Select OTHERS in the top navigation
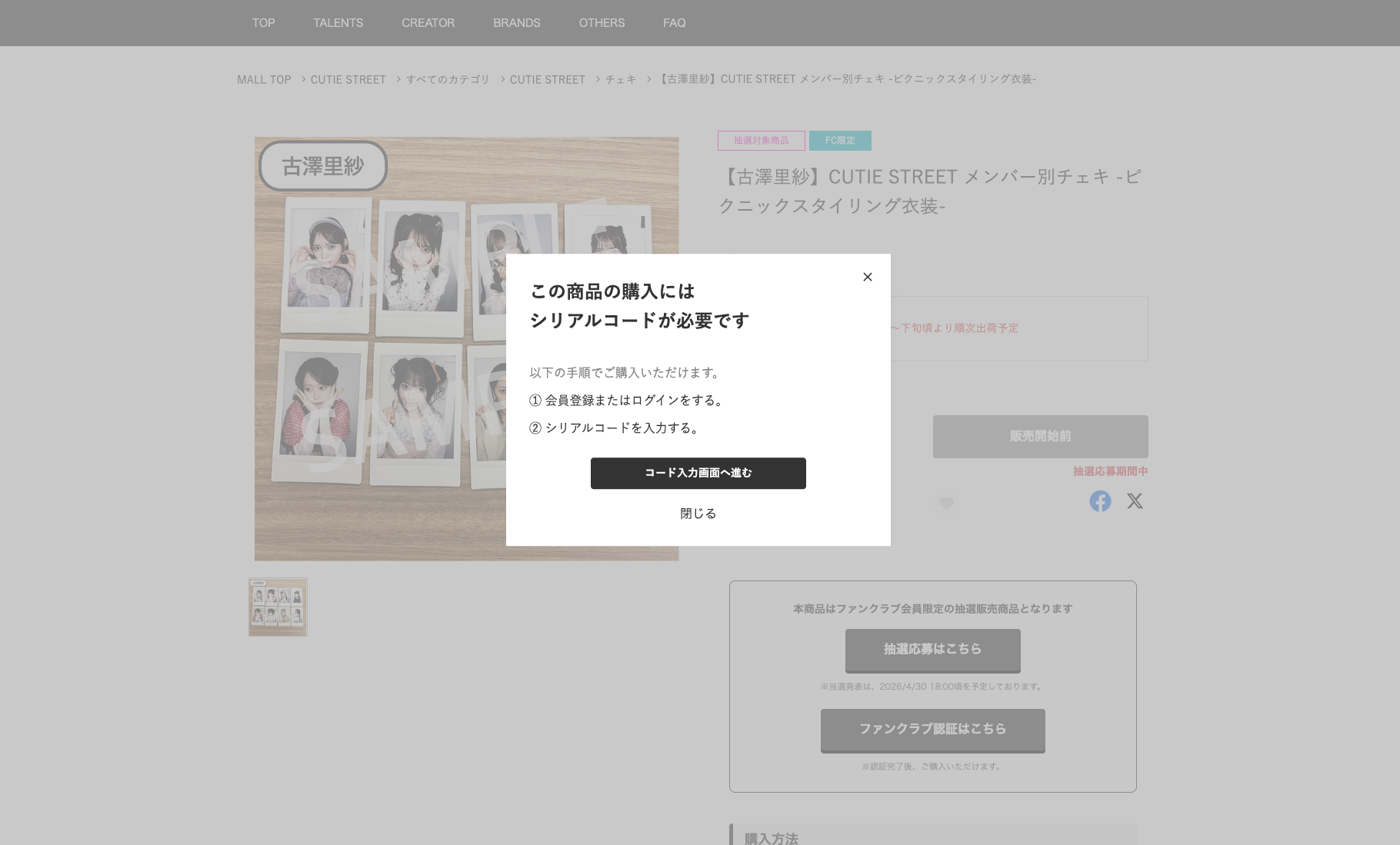The height and width of the screenshot is (845, 1400). (x=602, y=23)
